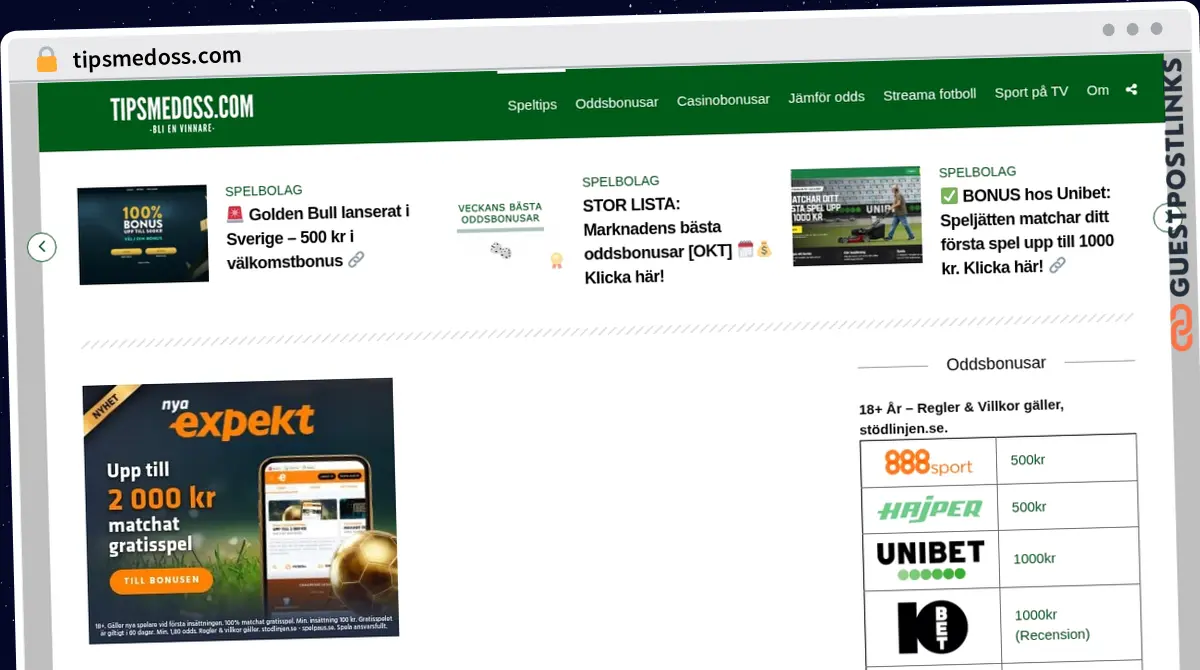Click the SPELBOLAG category above Unibet bonus
The width and height of the screenshot is (1200, 670).
(x=977, y=172)
